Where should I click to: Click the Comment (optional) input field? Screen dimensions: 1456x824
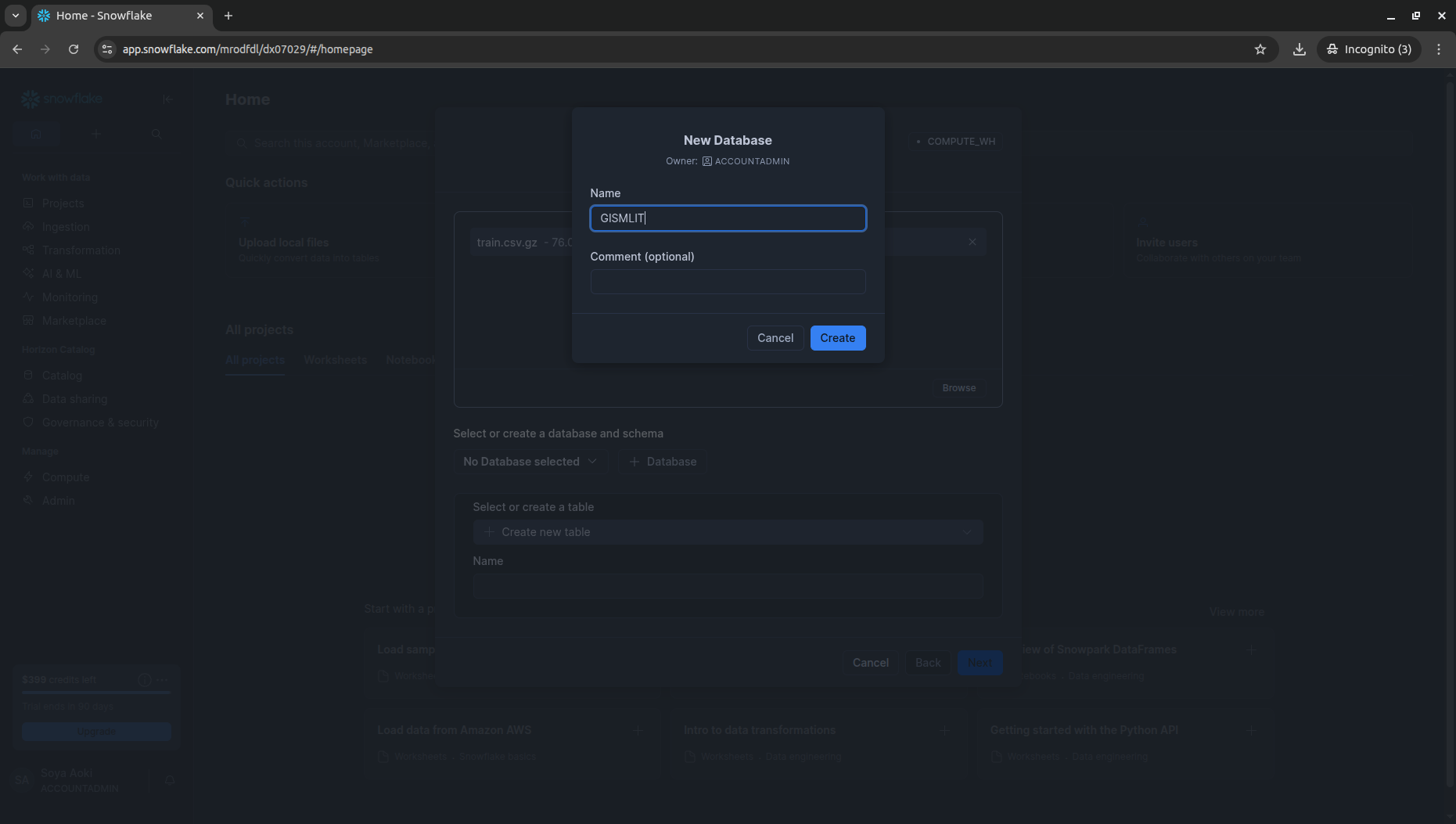pyautogui.click(x=728, y=282)
